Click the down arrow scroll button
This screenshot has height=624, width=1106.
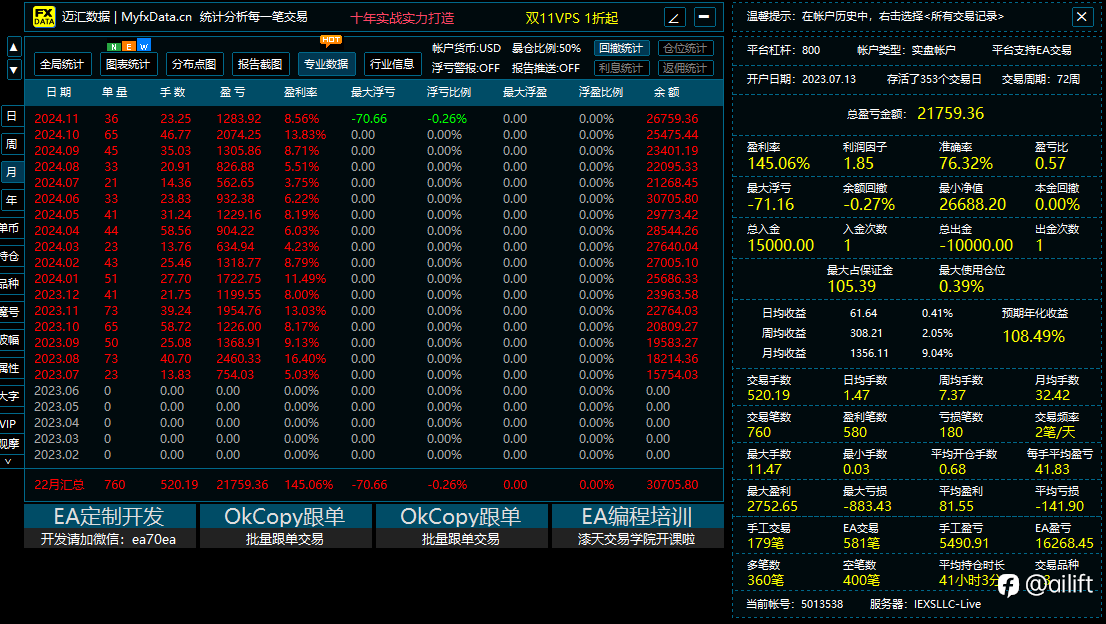(x=13, y=70)
